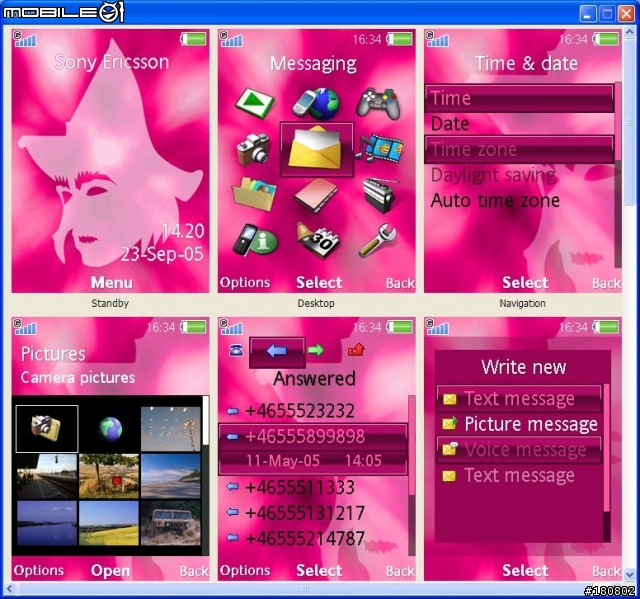Select the telephone all-calls tab
Image resolution: width=640 pixels, height=599 pixels.
pyautogui.click(x=236, y=350)
